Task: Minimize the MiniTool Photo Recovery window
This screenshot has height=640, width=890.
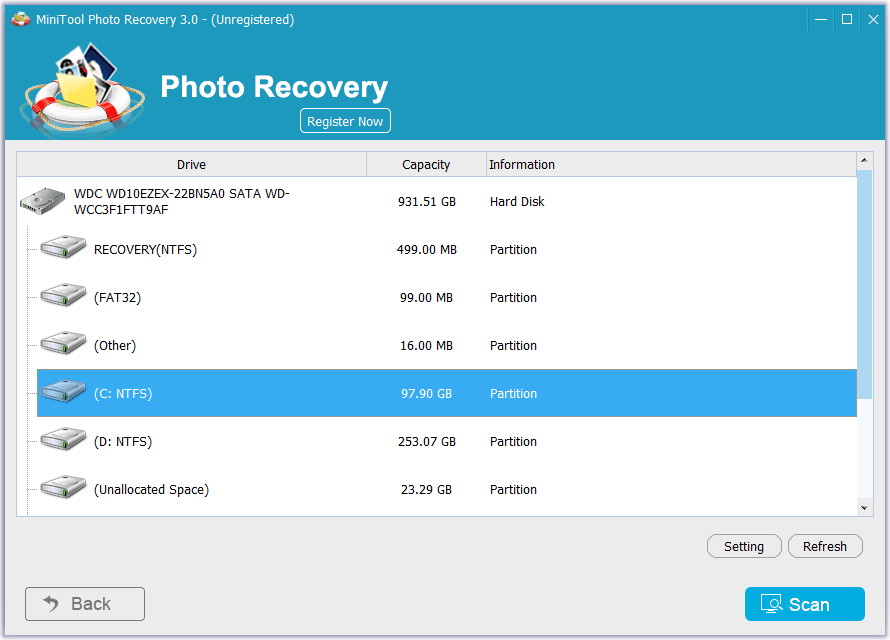Action: [x=821, y=19]
